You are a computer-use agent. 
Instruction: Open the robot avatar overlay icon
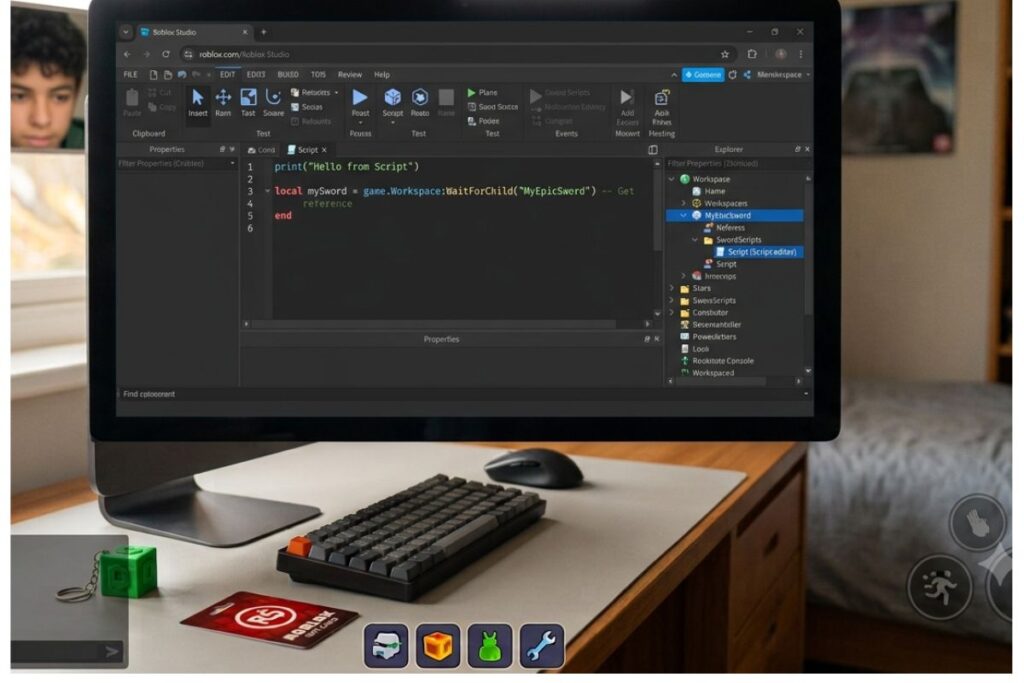point(386,646)
